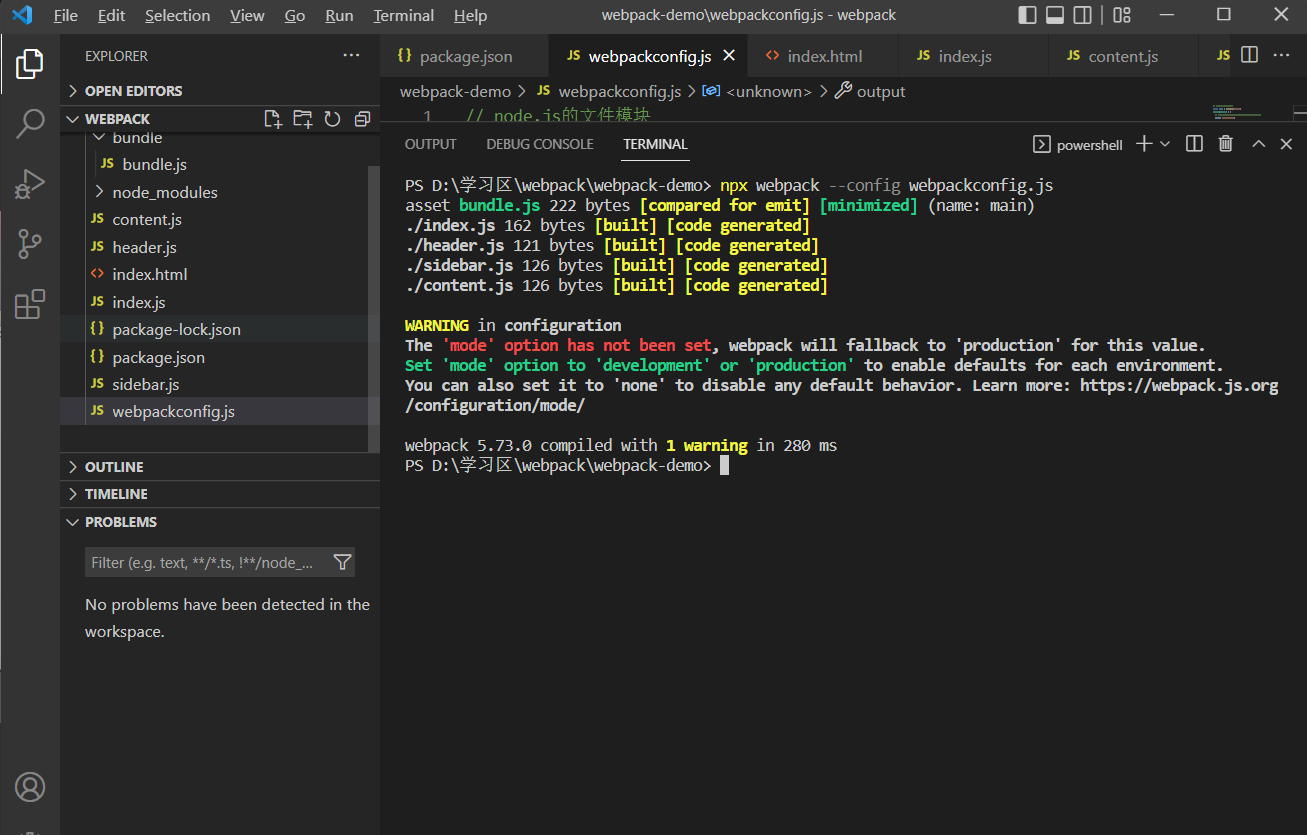Switch to the content.js editor tab
1307x835 pixels.
tap(1122, 56)
